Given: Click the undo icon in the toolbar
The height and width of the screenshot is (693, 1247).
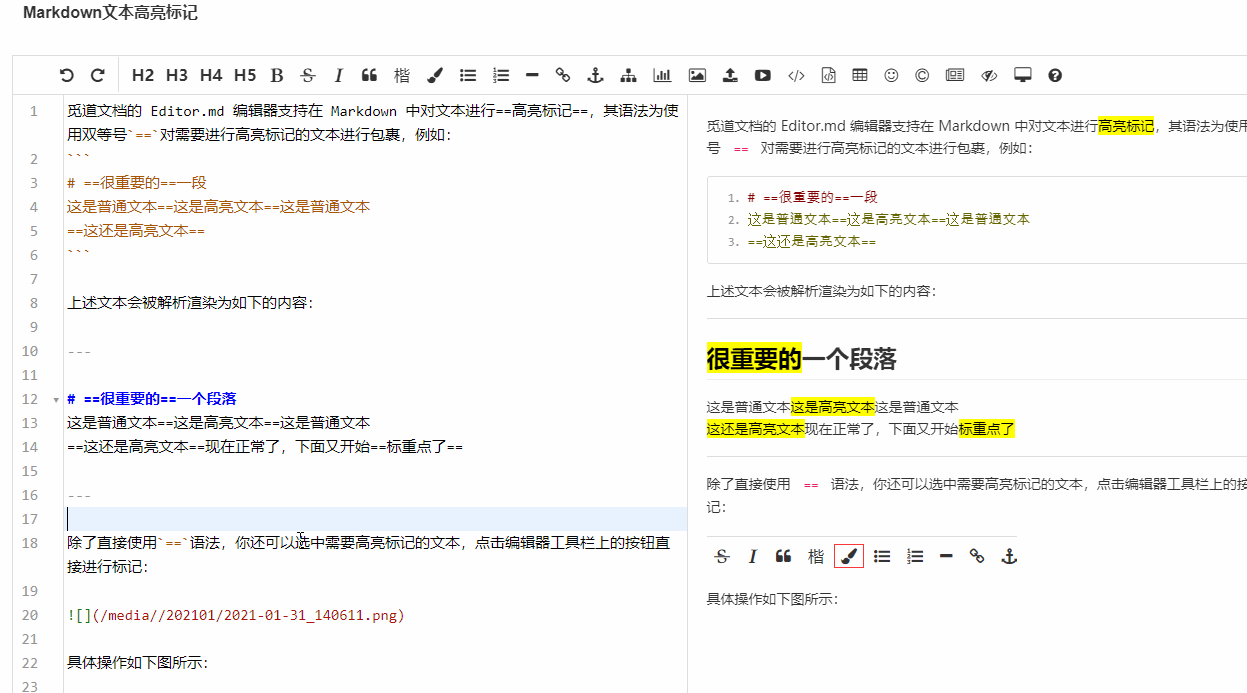Looking at the screenshot, I should click(67, 75).
